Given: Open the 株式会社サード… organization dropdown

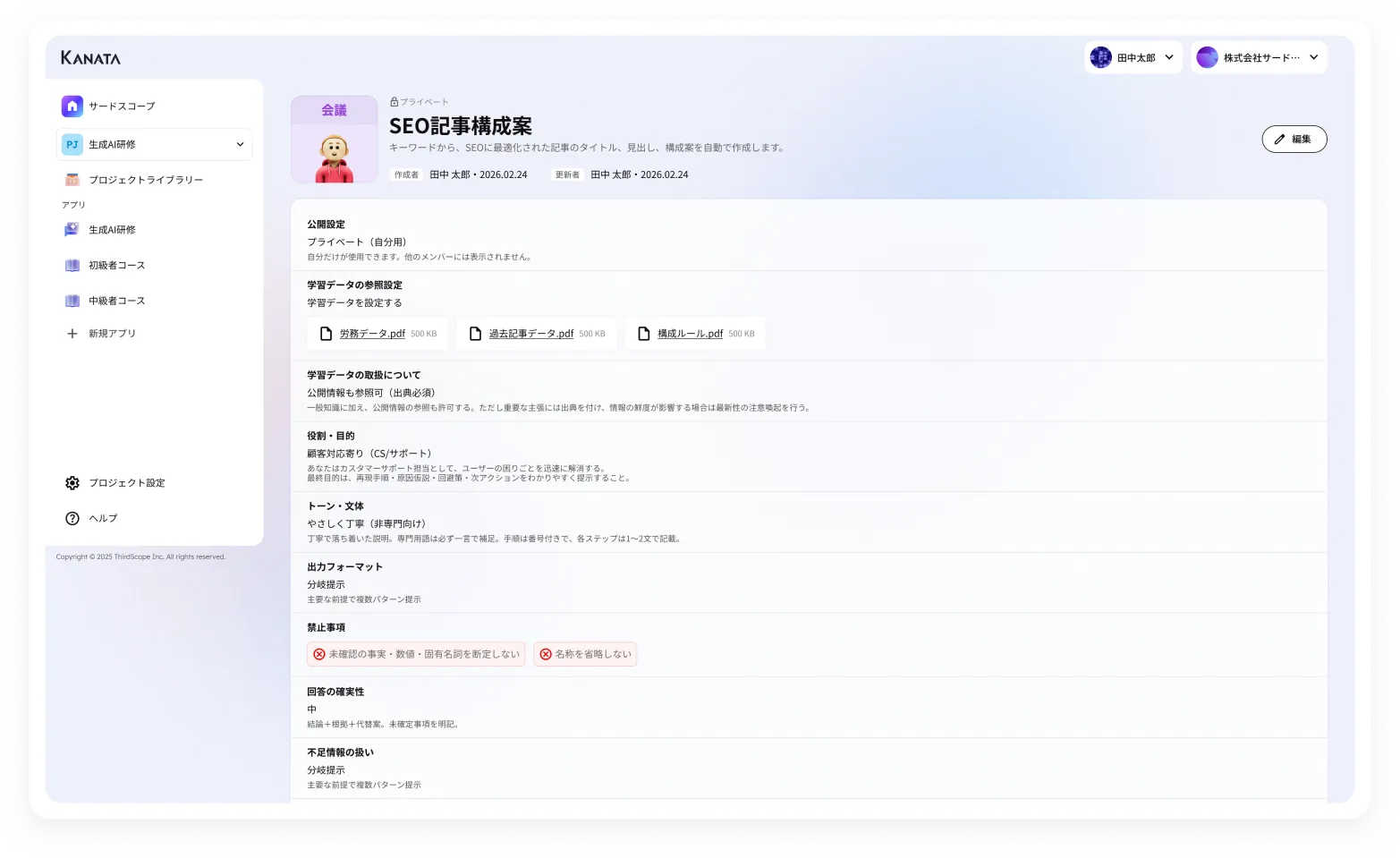Looking at the screenshot, I should tap(1259, 57).
